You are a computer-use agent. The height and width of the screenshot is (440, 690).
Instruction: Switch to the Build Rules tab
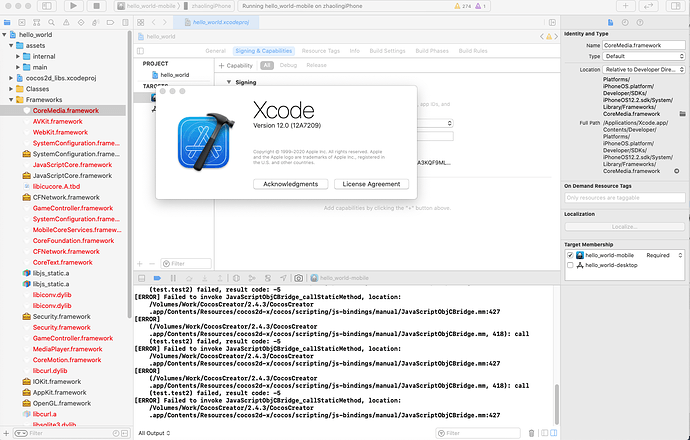473,51
